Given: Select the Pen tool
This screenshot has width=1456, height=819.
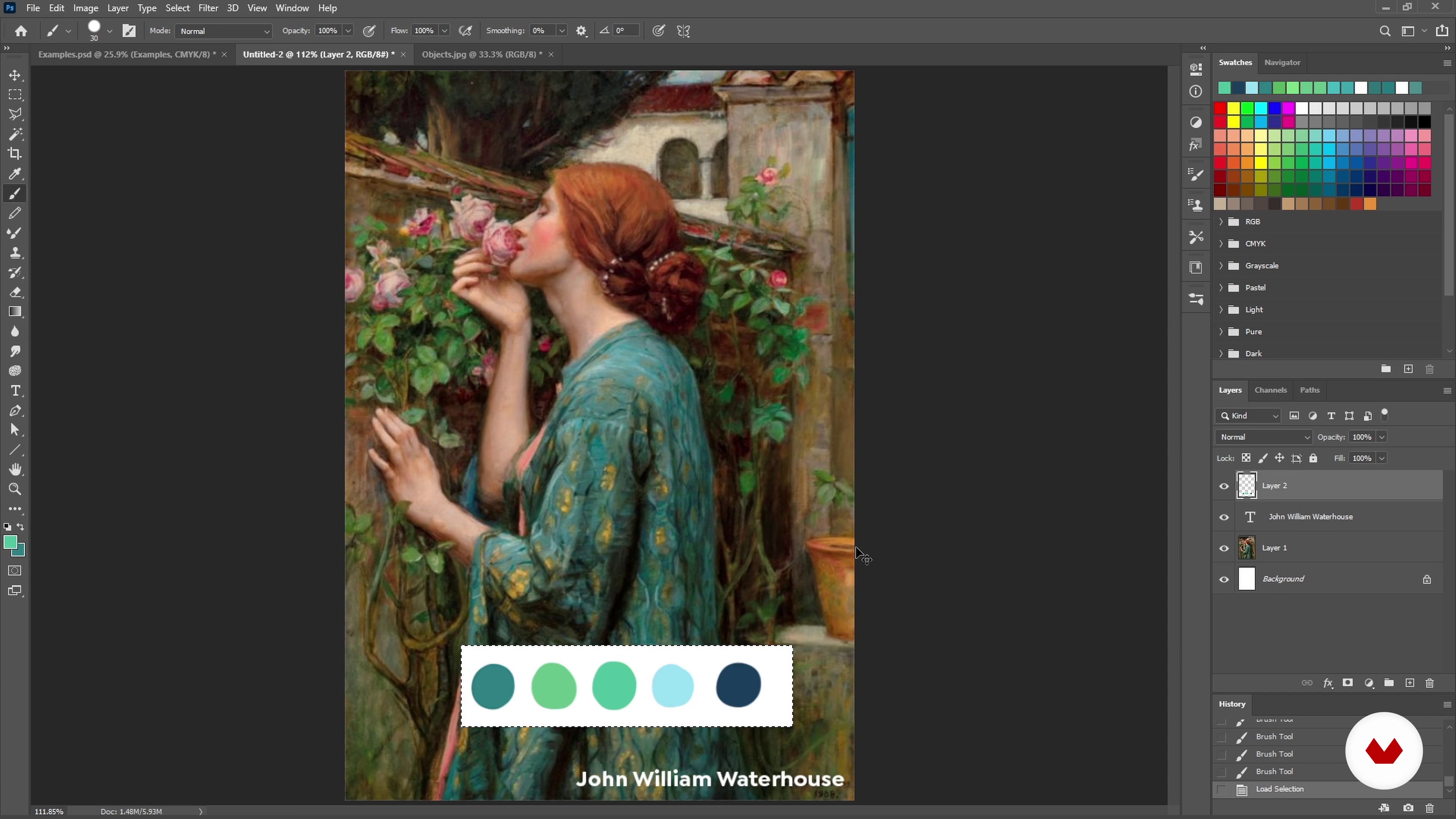Looking at the screenshot, I should 15,411.
